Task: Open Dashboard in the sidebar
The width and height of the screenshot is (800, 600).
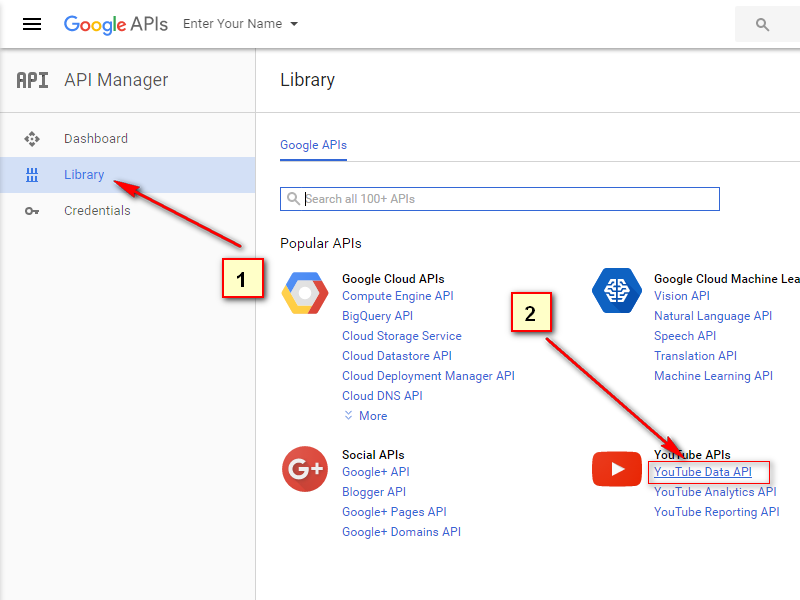Action: tap(96, 139)
